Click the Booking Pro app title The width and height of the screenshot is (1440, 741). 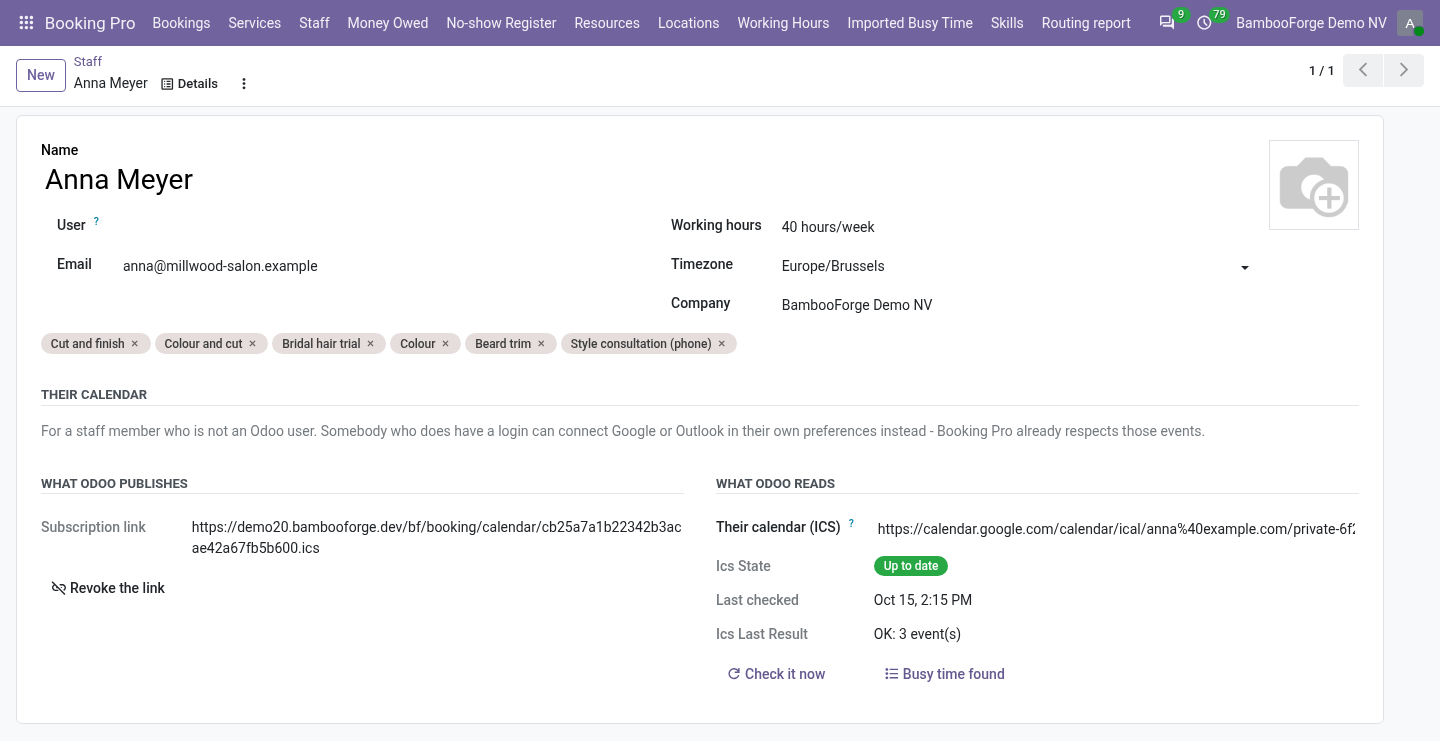point(90,22)
